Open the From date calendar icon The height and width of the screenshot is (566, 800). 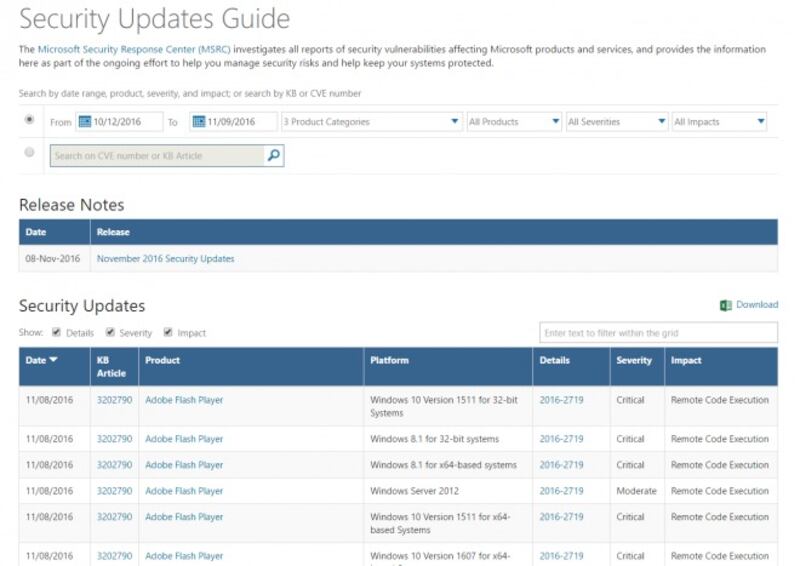83,122
